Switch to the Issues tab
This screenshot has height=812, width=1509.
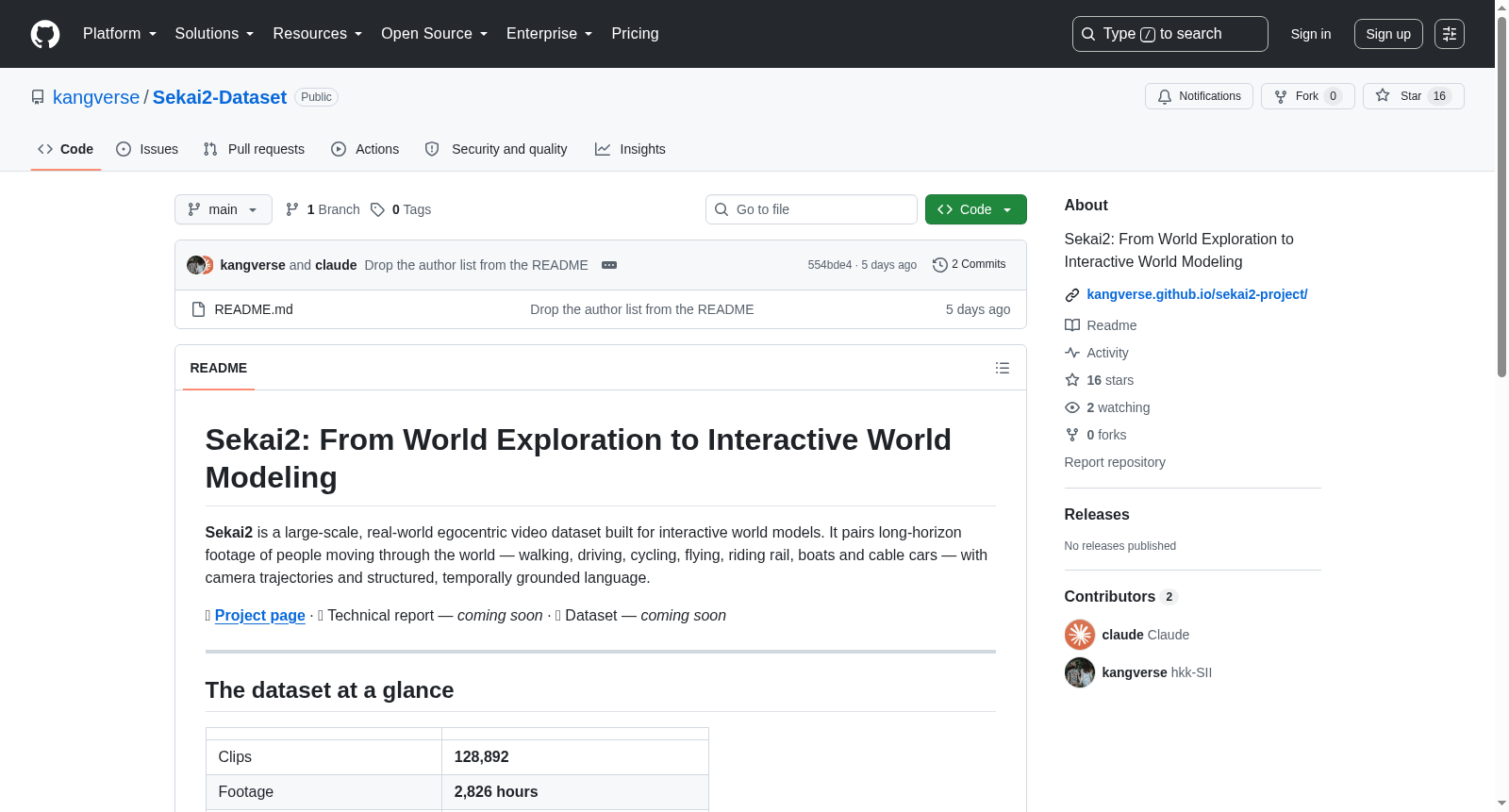pyautogui.click(x=147, y=149)
